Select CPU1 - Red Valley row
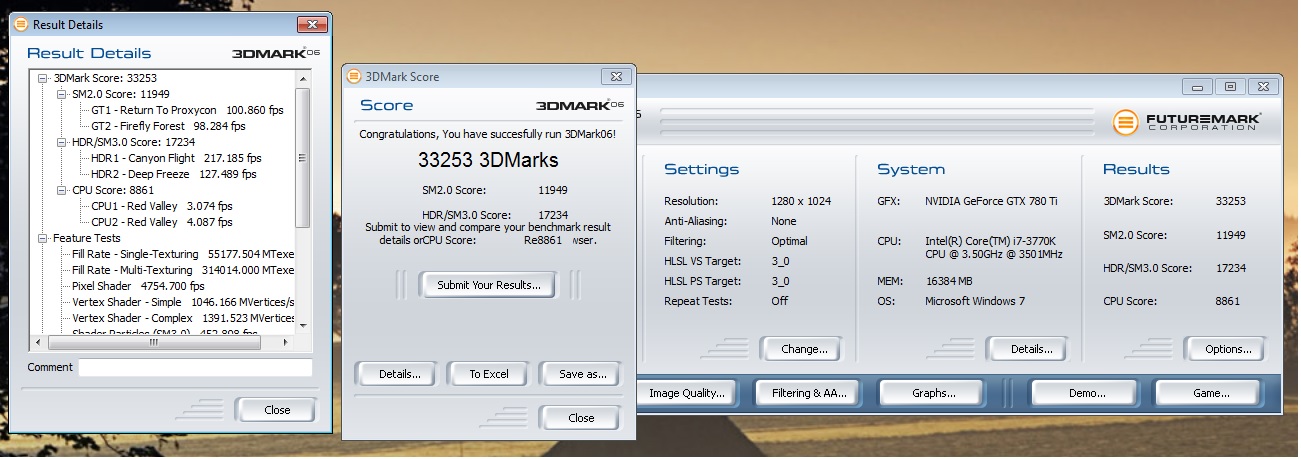 point(162,206)
